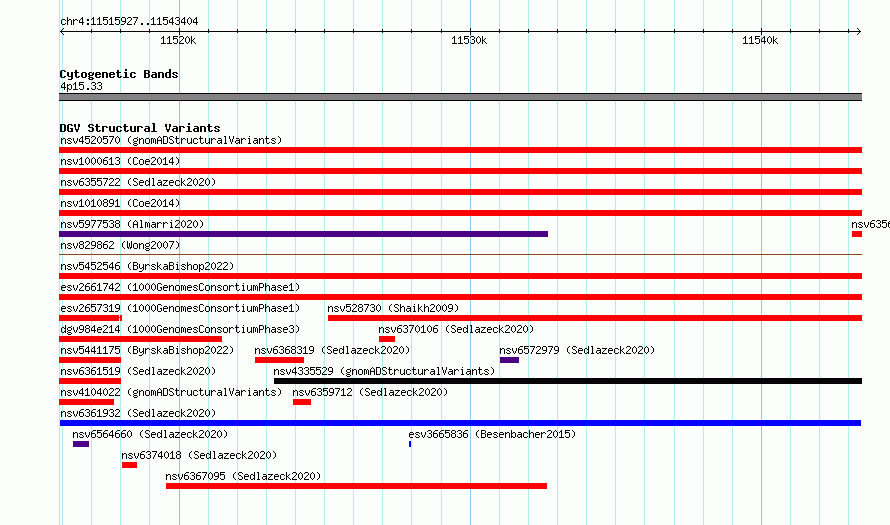This screenshot has height=525, width=890.
Task: Click the red nsv6361519 variant bar
Action: [x=90, y=381]
